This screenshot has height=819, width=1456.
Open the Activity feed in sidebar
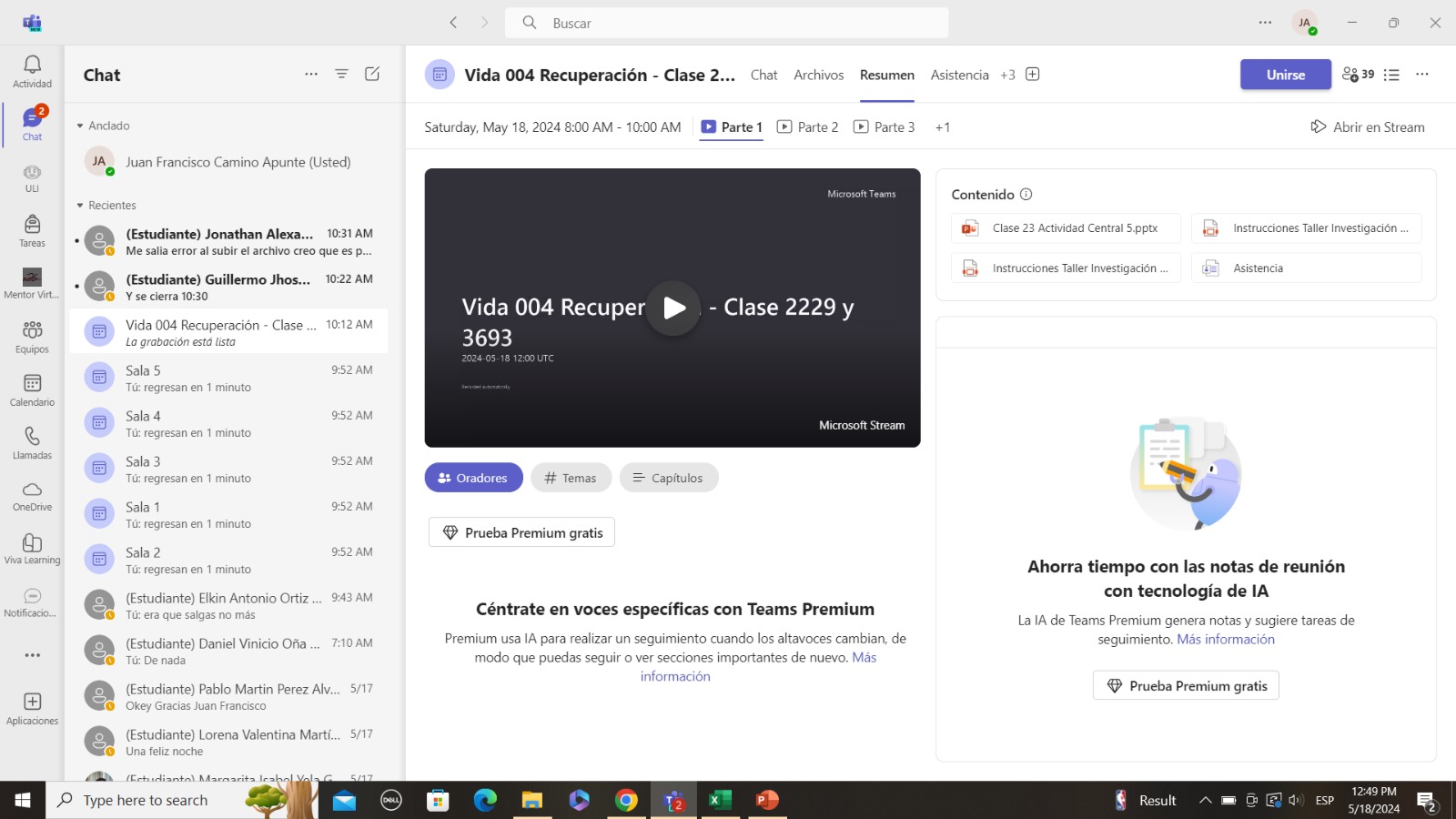pos(32,71)
